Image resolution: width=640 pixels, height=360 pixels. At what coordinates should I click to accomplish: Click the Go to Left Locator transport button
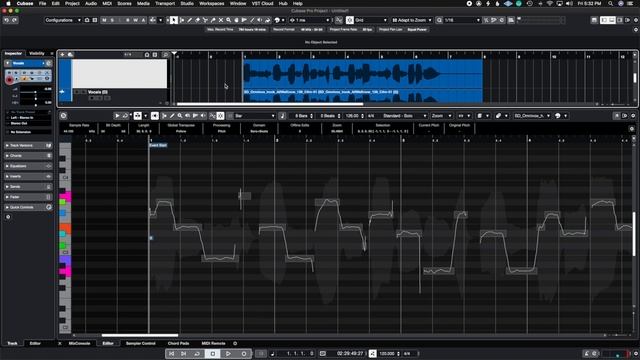171,353
